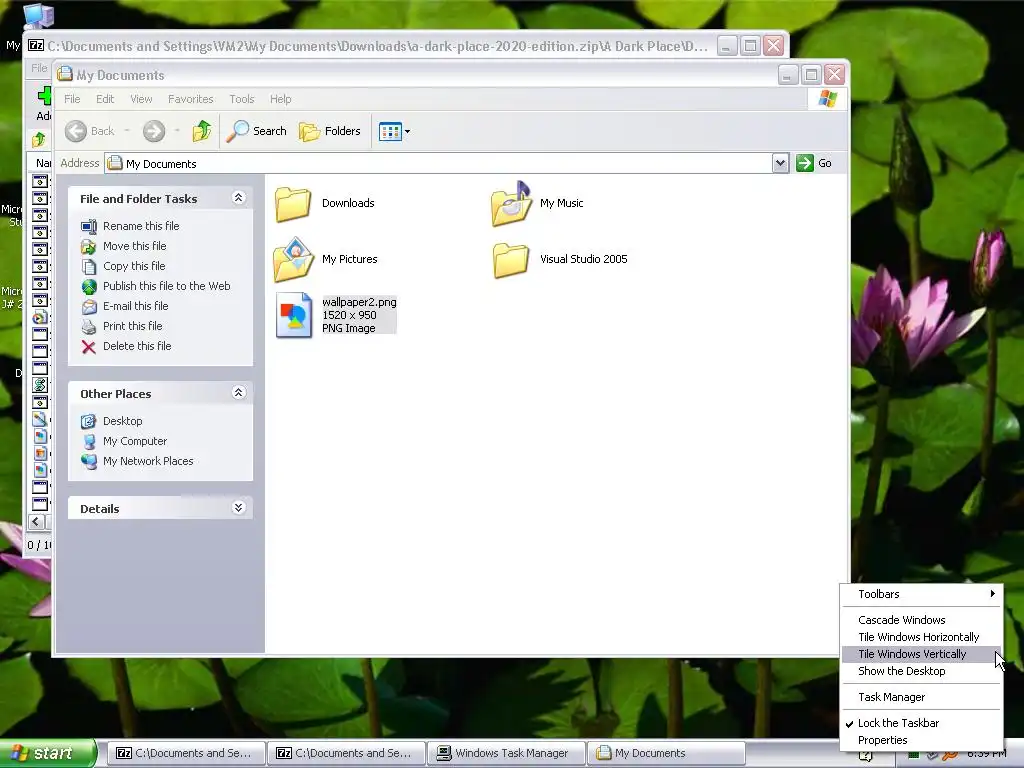
Task: Click the computer icon on the desktop
Action: 39,16
